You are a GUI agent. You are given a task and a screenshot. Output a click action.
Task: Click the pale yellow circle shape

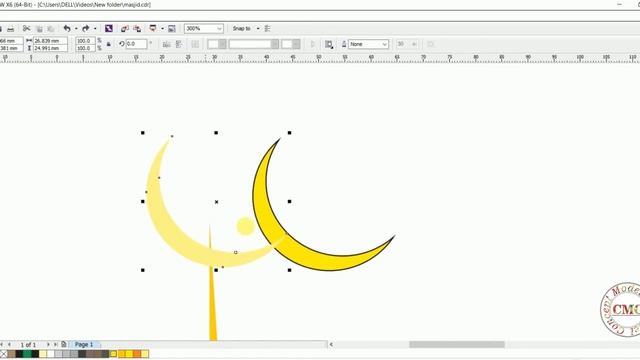(246, 226)
